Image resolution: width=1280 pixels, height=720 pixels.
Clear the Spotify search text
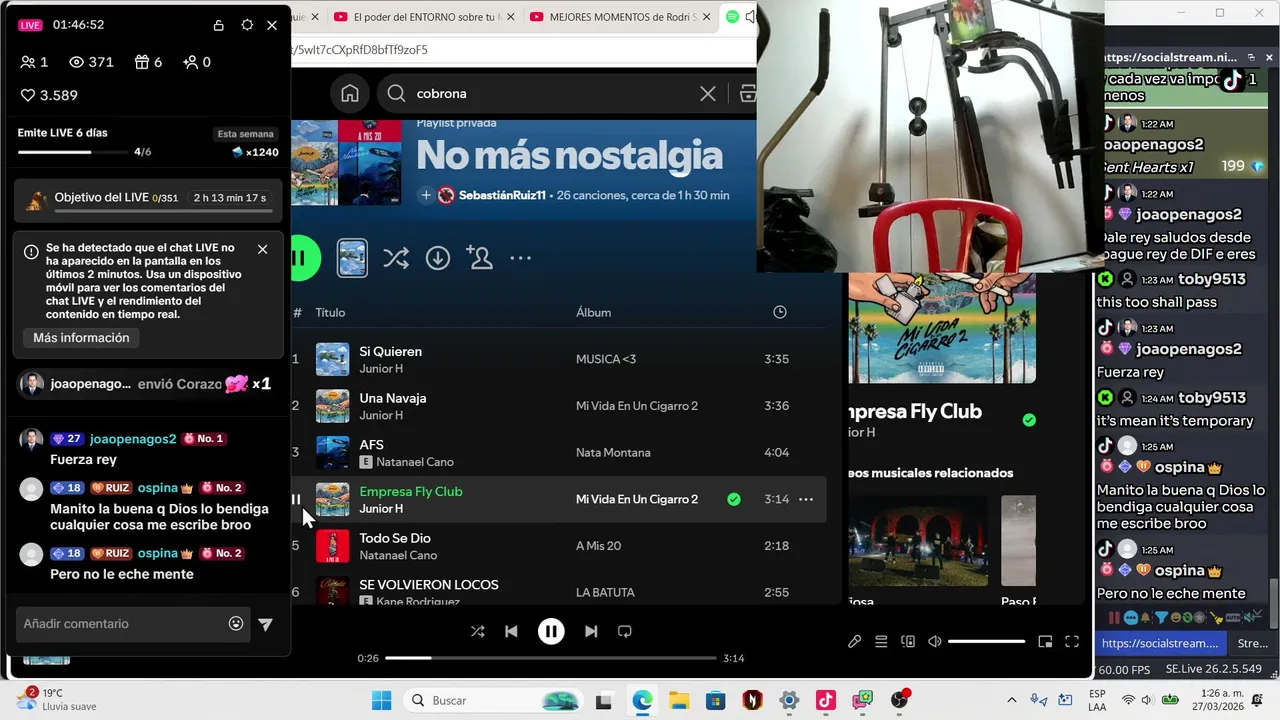pyautogui.click(x=708, y=94)
